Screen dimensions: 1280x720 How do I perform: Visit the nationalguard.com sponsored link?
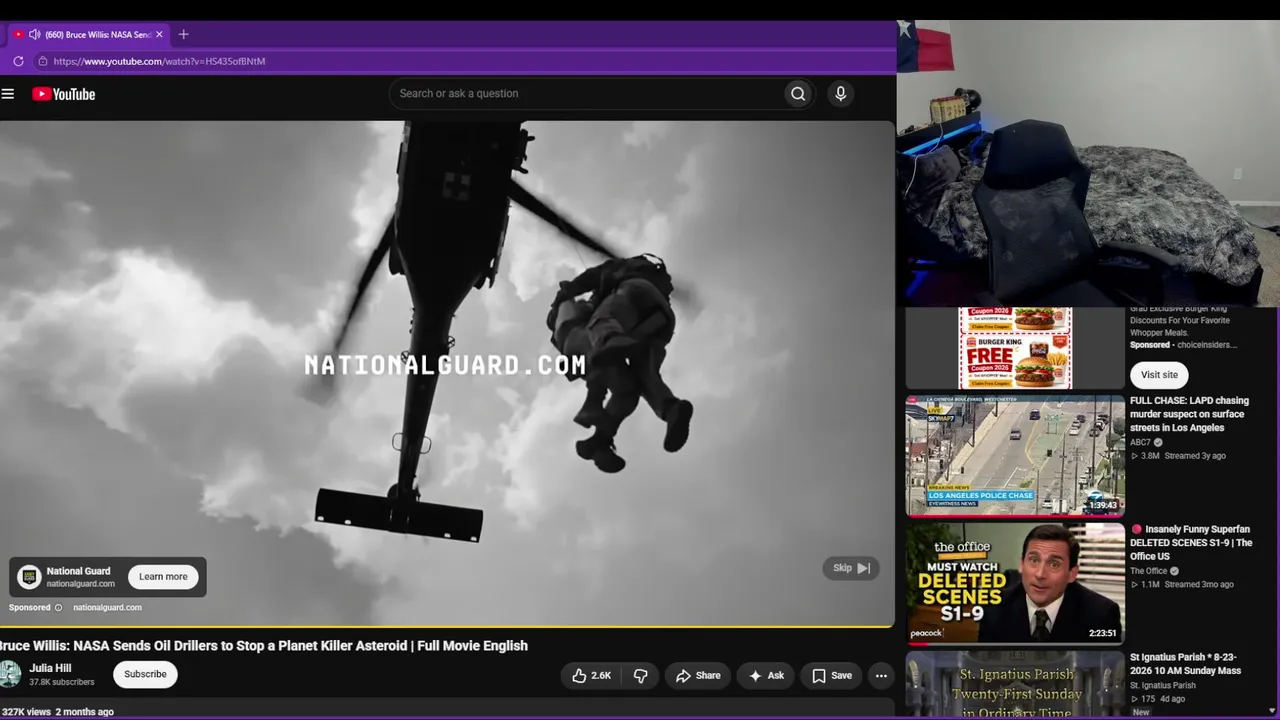click(107, 608)
